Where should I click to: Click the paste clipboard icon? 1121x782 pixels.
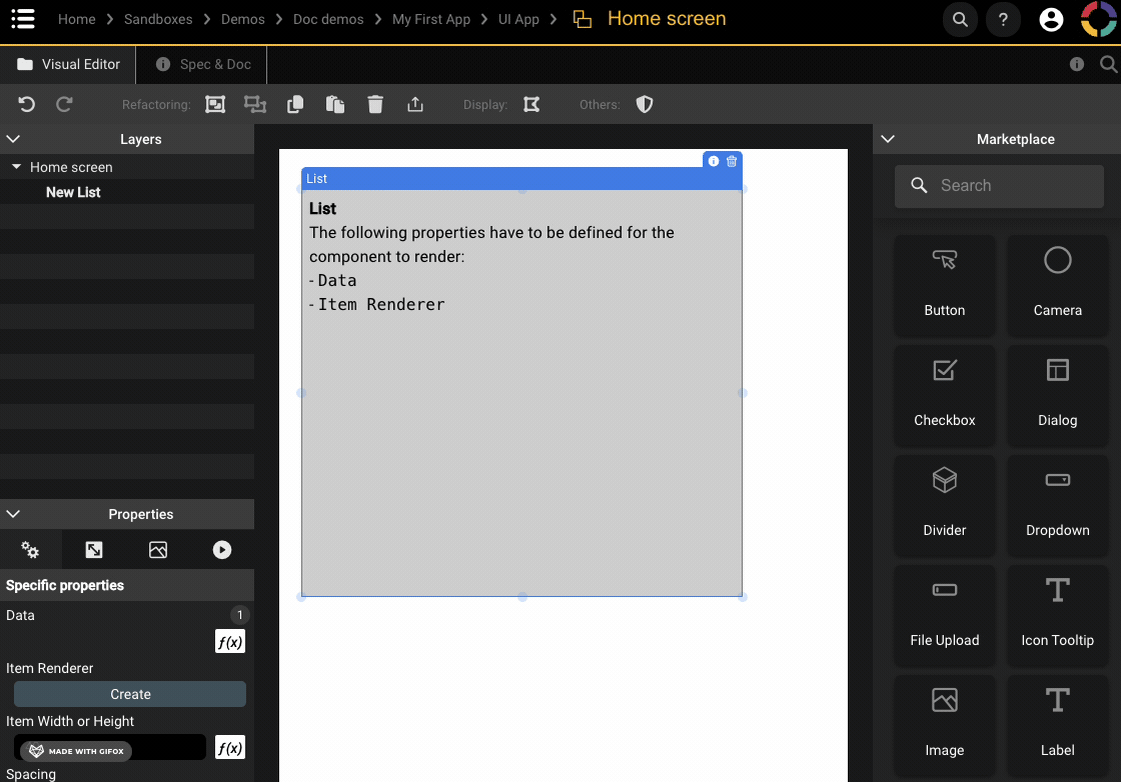click(335, 104)
